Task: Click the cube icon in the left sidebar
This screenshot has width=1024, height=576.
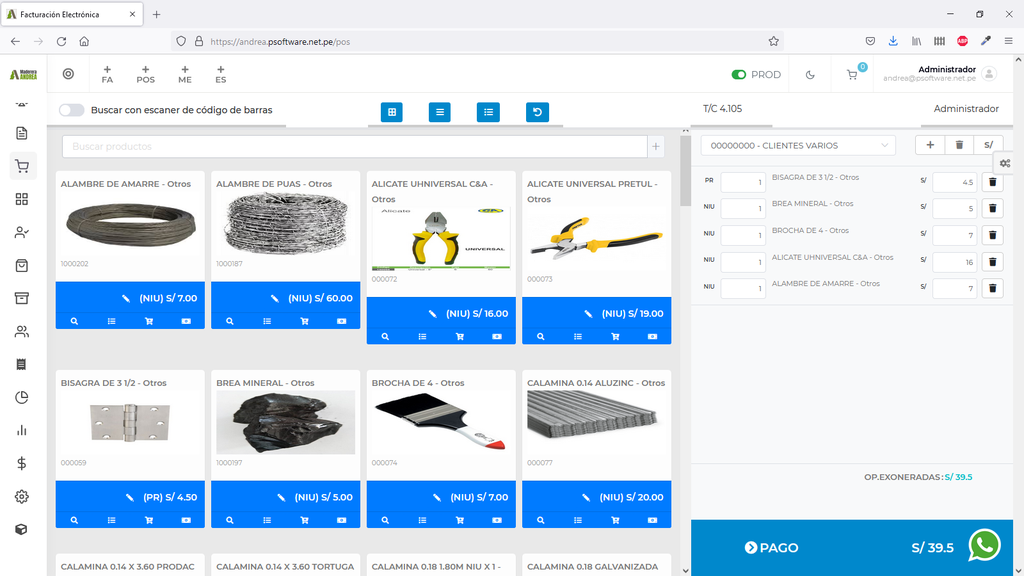Action: click(22, 530)
